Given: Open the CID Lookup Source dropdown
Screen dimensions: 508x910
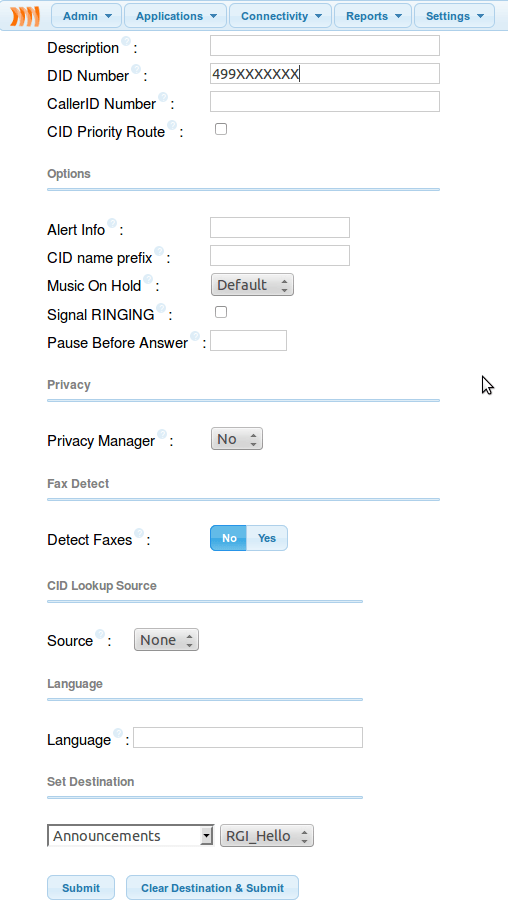Looking at the screenshot, I should (166, 640).
